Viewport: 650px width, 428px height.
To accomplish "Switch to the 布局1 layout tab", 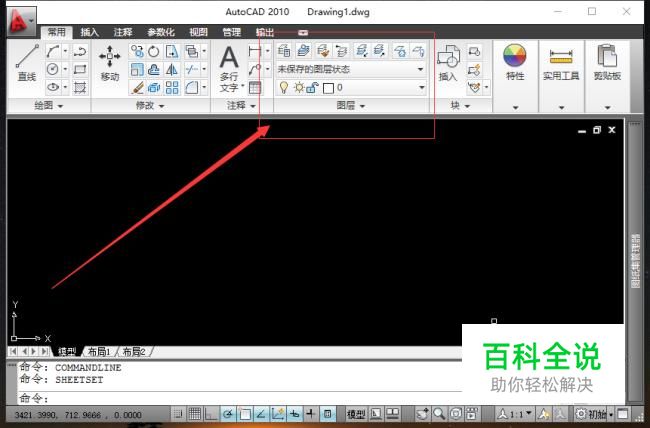I will tap(99, 352).
